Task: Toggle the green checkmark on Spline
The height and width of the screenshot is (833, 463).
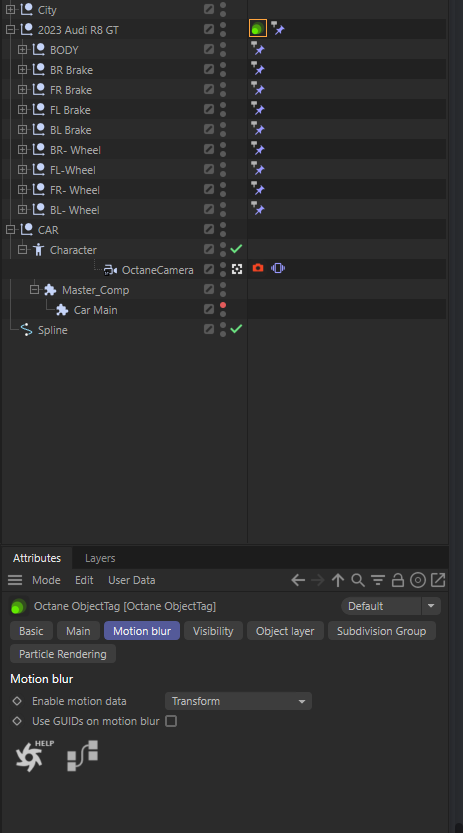Action: coord(236,329)
